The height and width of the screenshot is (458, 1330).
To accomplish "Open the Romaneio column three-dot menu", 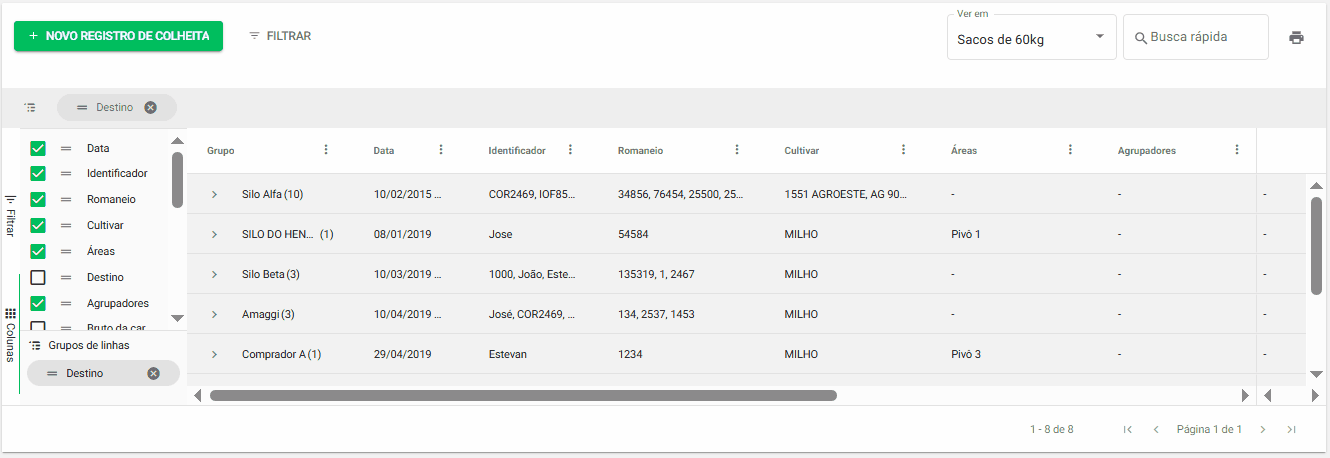I will (737, 150).
